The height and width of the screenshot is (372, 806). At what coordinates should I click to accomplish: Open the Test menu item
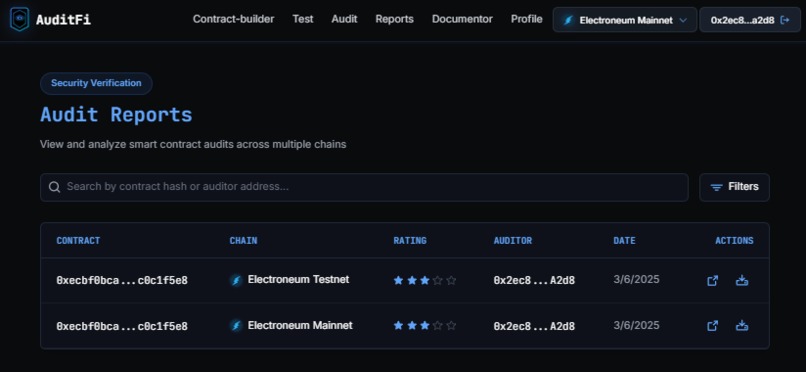point(303,19)
